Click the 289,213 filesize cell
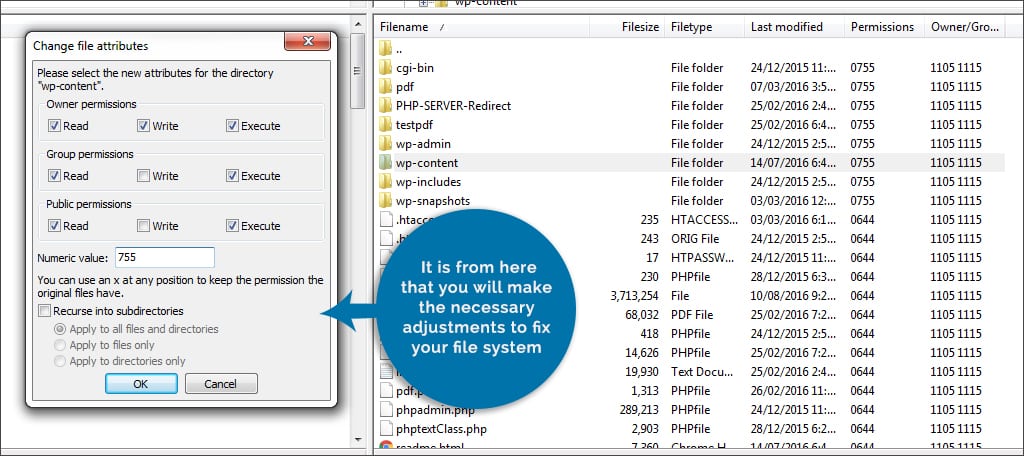Viewport: 1024px width, 456px height. (x=639, y=410)
